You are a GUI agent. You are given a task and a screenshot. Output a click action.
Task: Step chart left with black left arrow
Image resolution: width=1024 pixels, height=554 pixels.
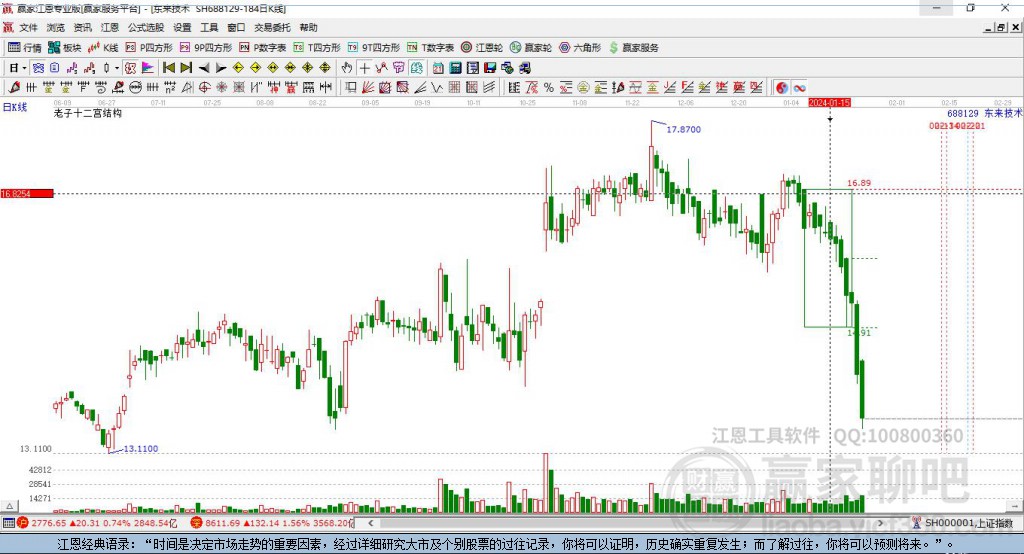(204, 68)
